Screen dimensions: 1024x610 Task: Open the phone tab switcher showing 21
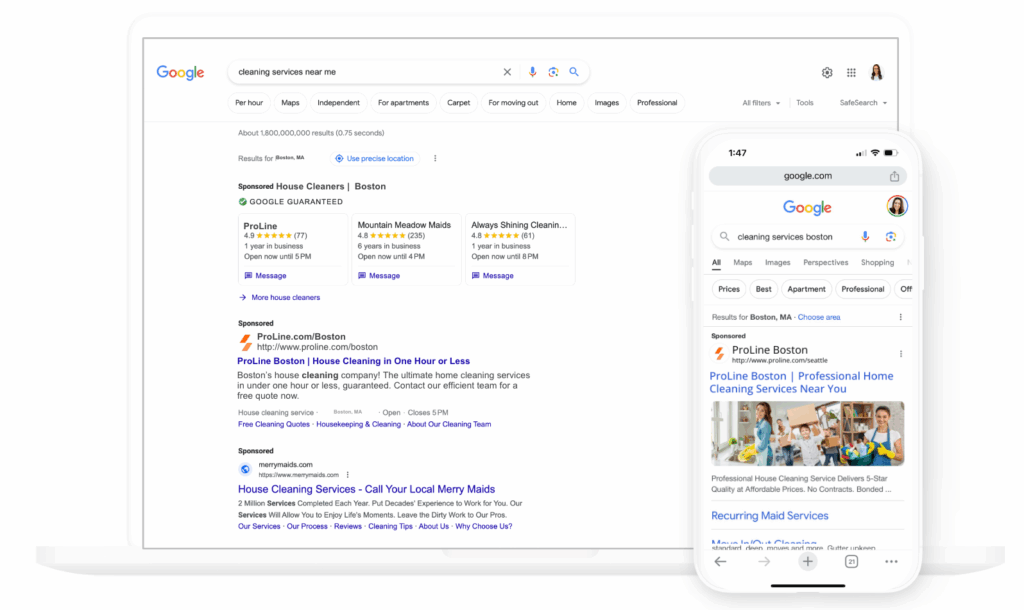point(851,562)
